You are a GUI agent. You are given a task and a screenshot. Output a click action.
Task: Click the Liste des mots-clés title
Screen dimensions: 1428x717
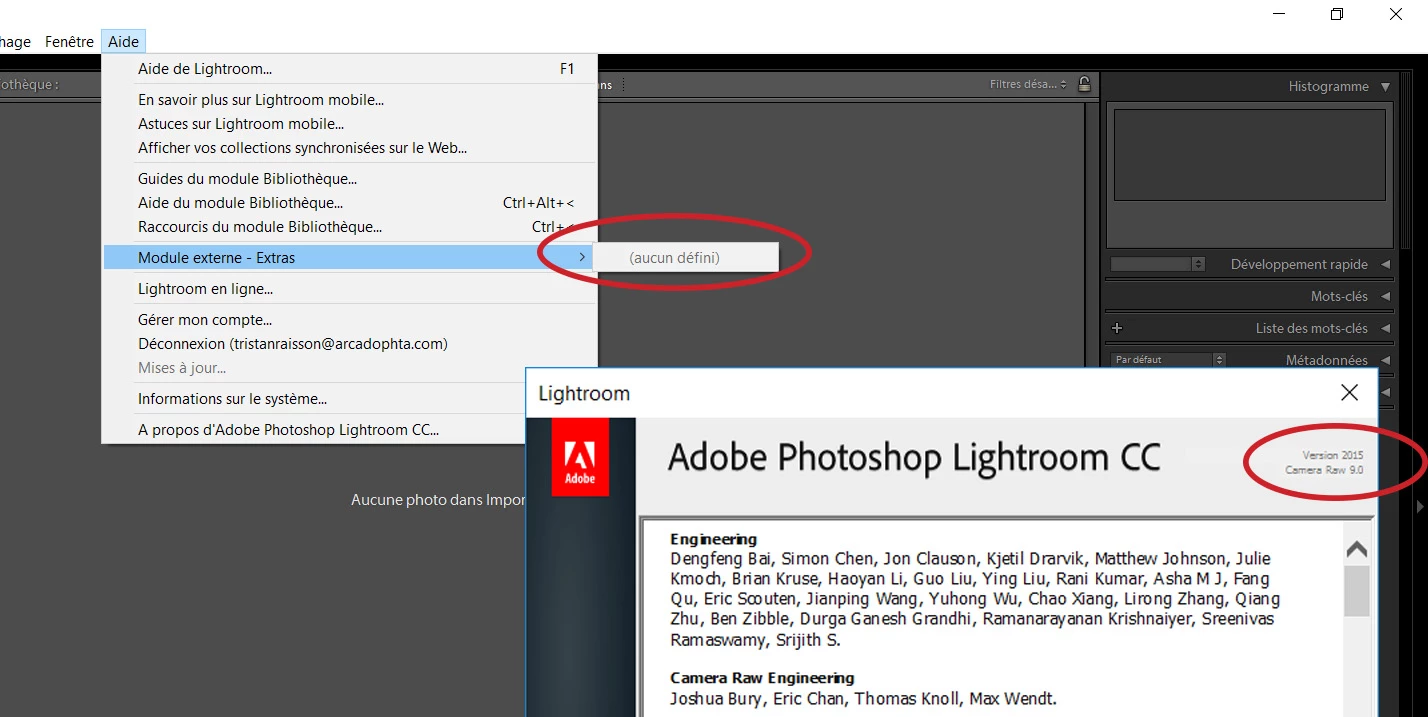1312,328
